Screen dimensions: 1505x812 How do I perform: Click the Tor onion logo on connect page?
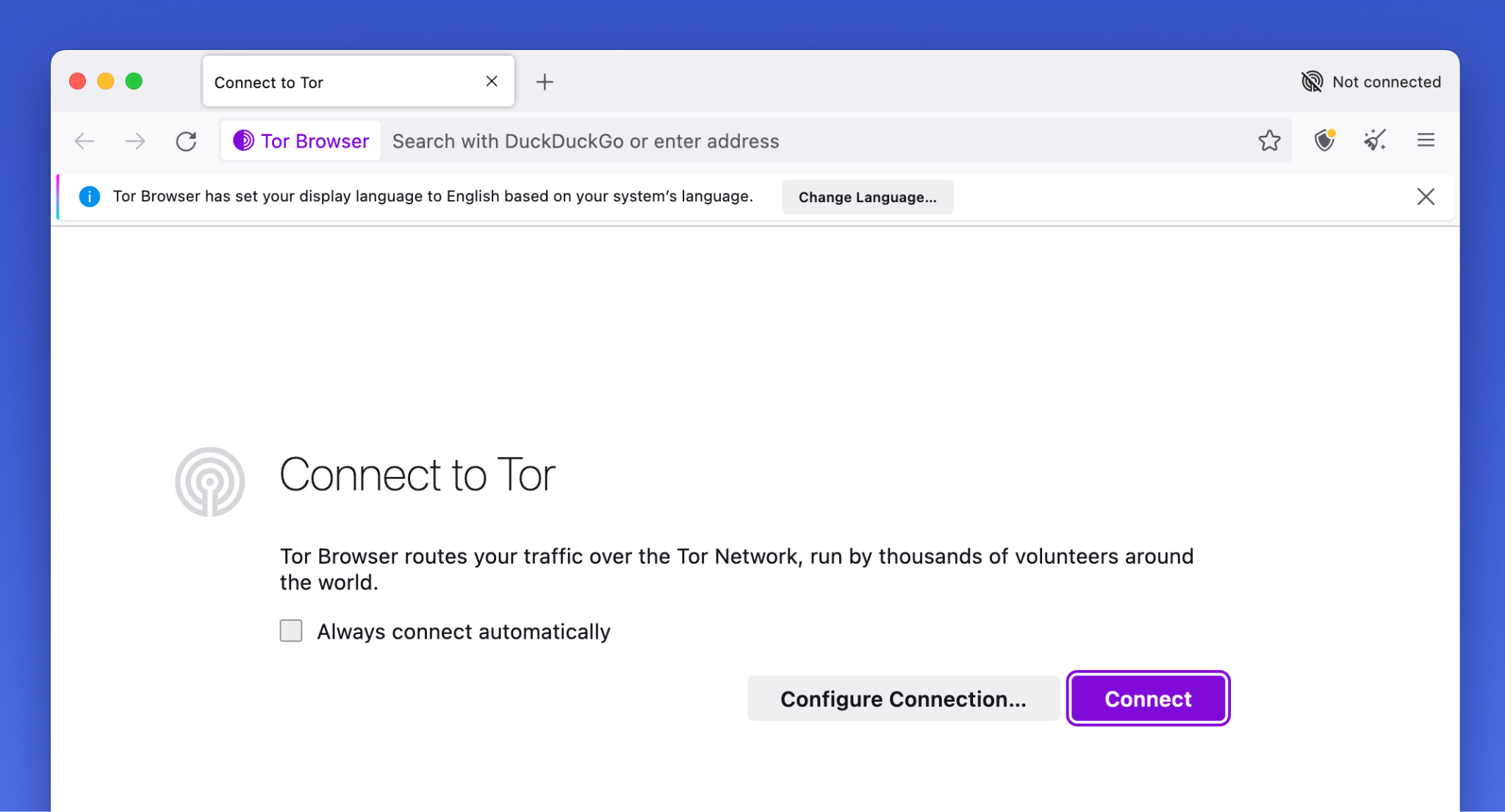tap(209, 481)
